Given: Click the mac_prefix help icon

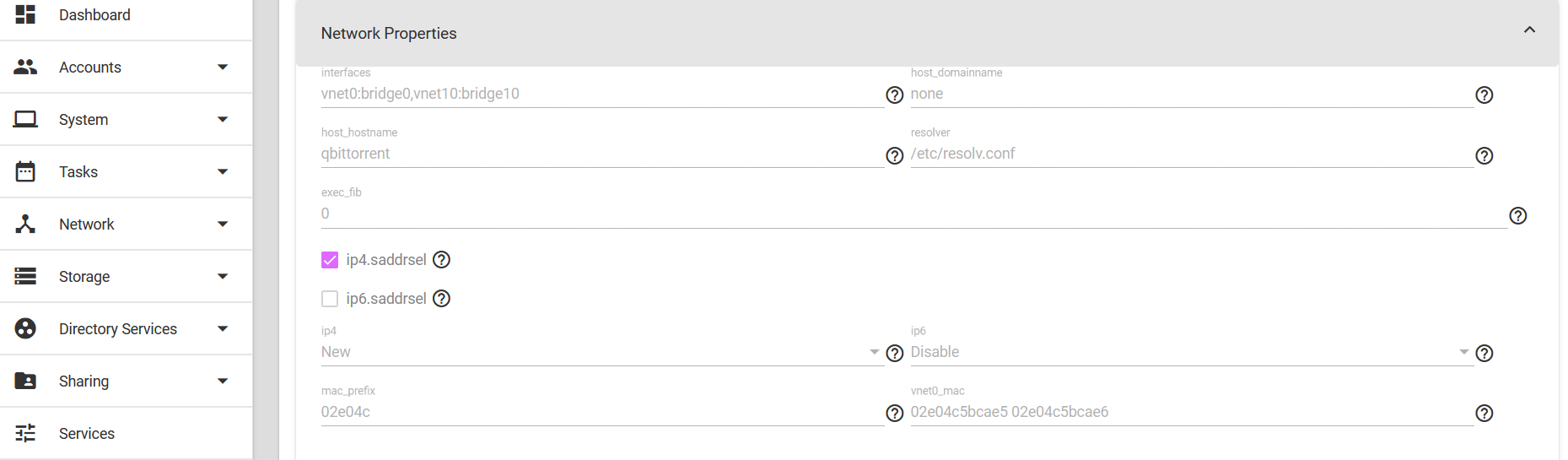Looking at the screenshot, I should coord(895,413).
